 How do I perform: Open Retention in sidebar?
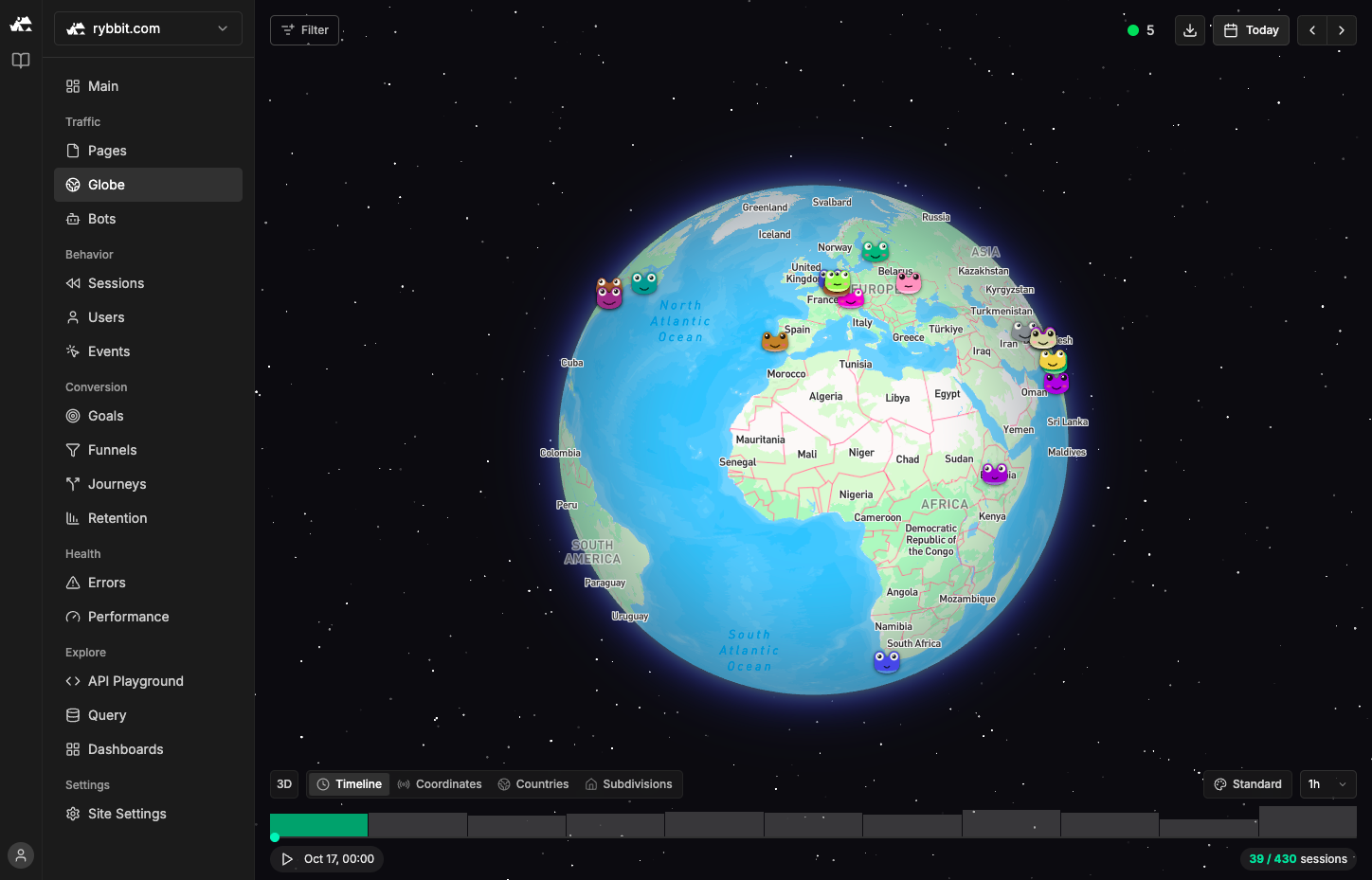pyautogui.click(x=148, y=518)
